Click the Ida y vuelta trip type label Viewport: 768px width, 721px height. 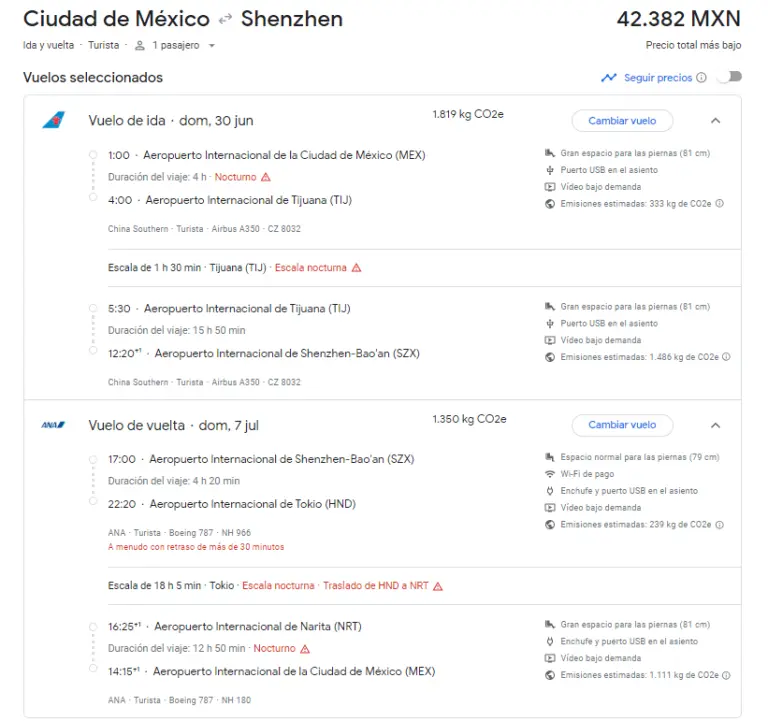coord(48,45)
